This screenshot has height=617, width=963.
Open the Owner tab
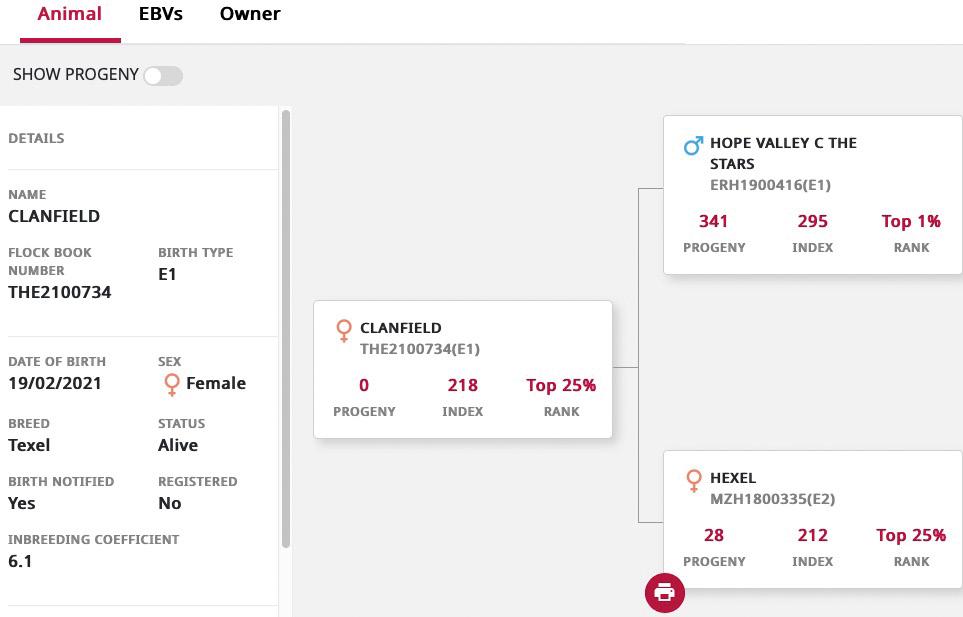[x=250, y=14]
